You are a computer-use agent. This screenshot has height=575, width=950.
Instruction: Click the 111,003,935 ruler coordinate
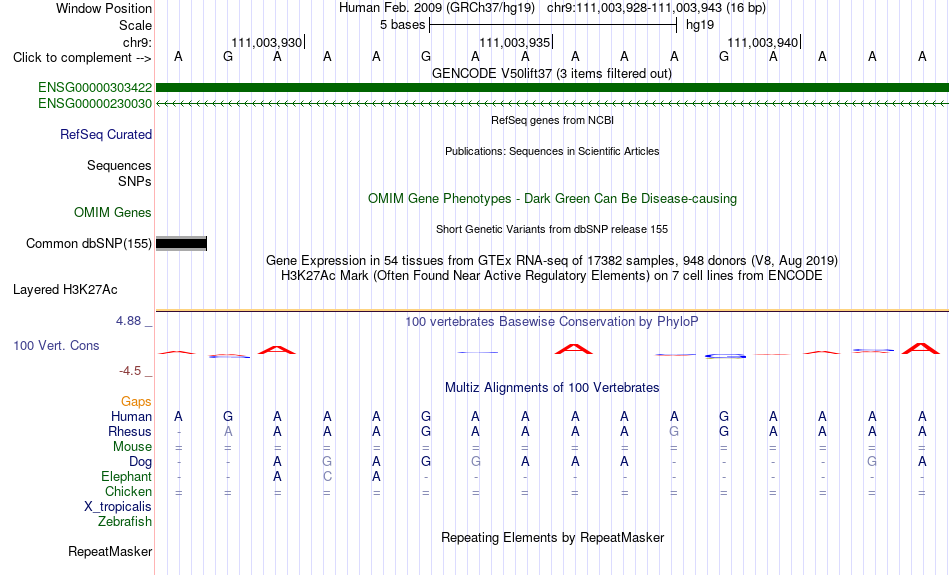514,42
